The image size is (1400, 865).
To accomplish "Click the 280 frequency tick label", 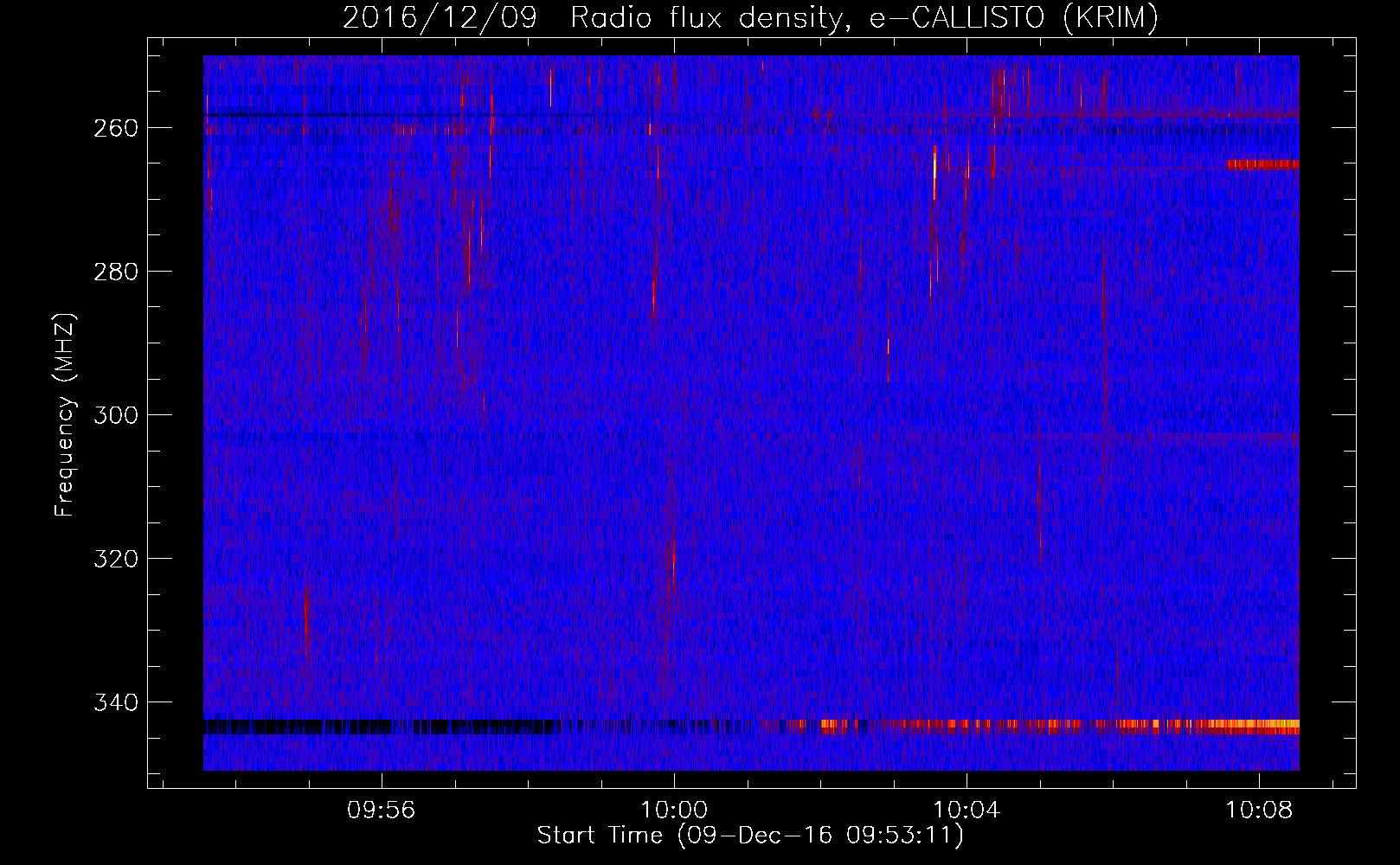I will (x=116, y=272).
